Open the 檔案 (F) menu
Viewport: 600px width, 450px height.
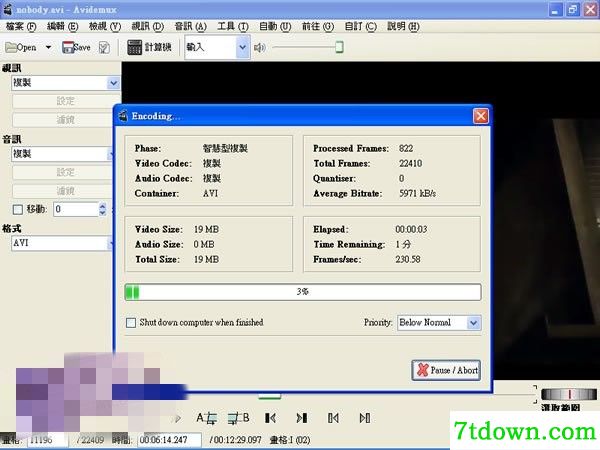pos(21,26)
